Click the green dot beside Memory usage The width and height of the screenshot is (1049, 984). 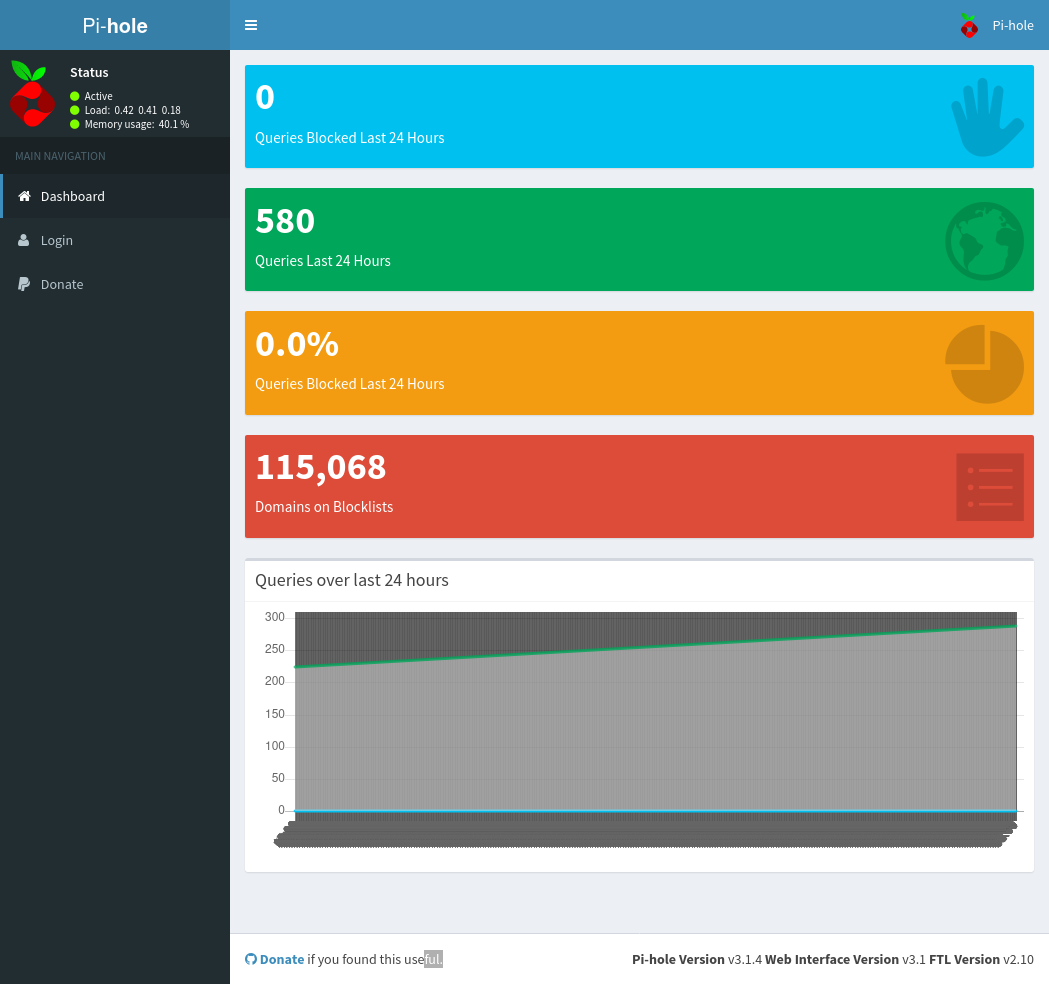tap(75, 124)
